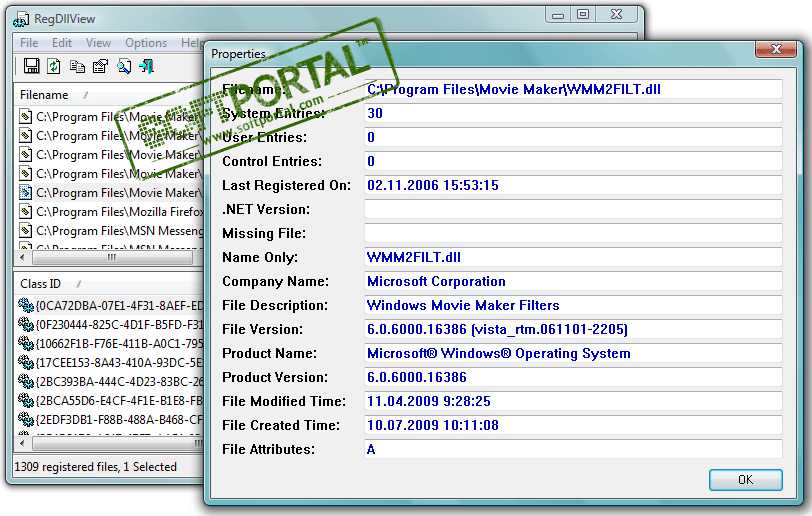
Task: Click the gear icon beside {2EDF3DB1-F88B-488A entry
Action: [x=26, y=419]
